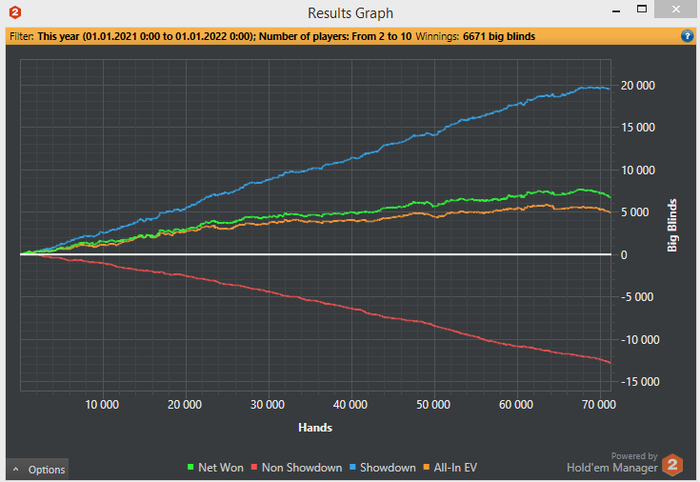The height and width of the screenshot is (482, 700).
Task: Click the red Non Showdown color swatch
Action: 254,467
